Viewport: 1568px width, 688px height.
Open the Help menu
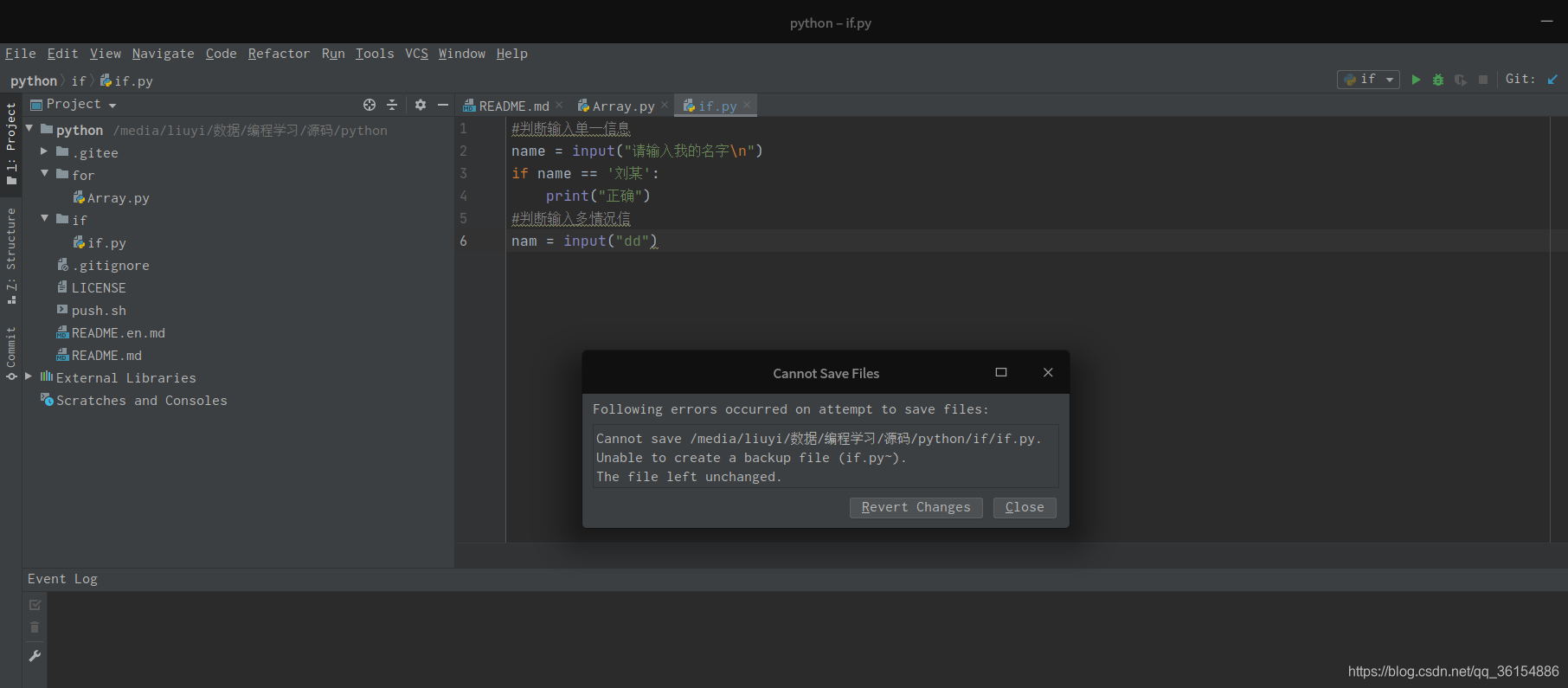[x=511, y=54]
